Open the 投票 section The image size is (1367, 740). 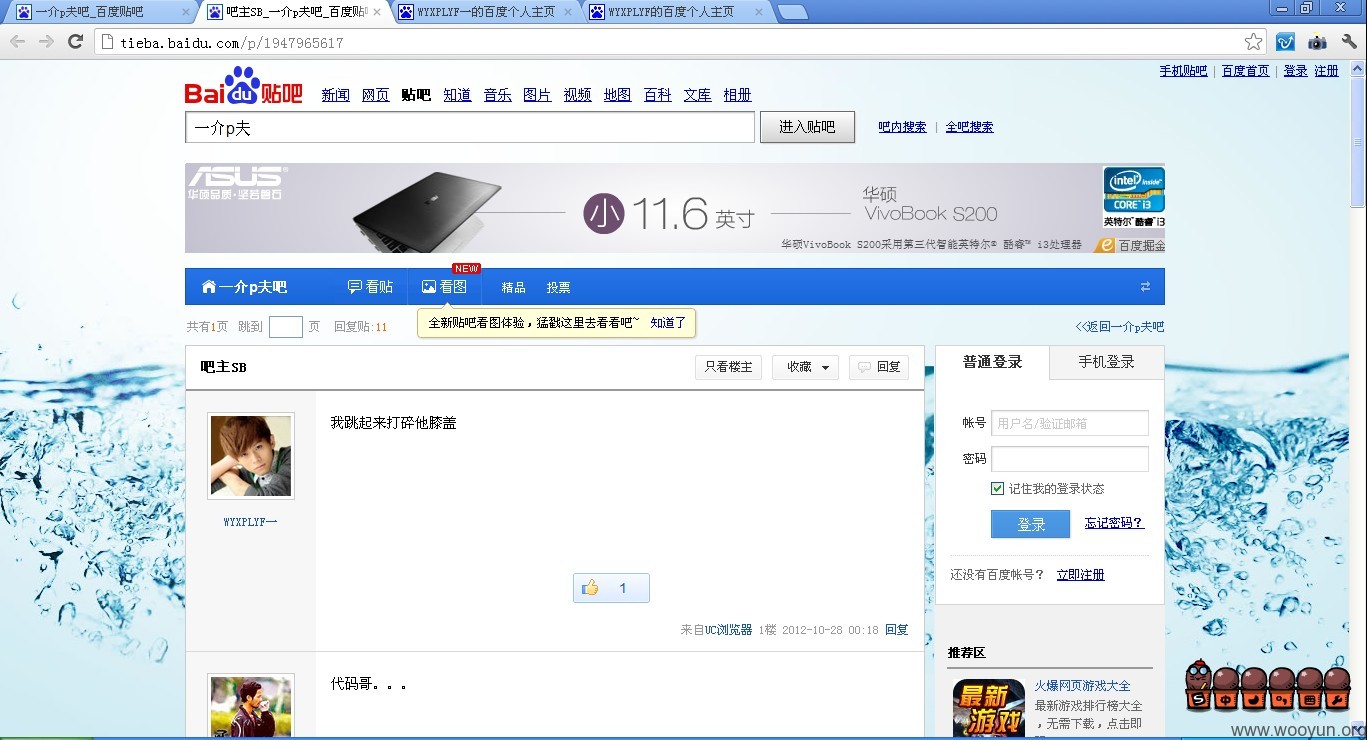pos(558,288)
